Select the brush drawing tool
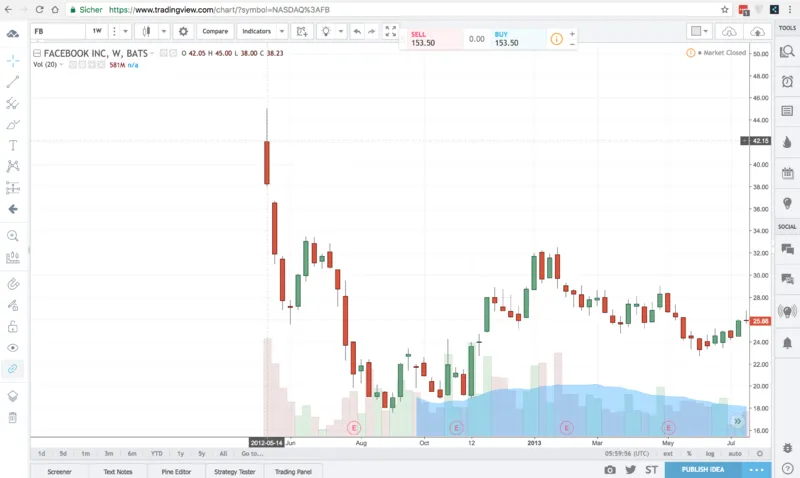The height and width of the screenshot is (478, 800). point(13,124)
